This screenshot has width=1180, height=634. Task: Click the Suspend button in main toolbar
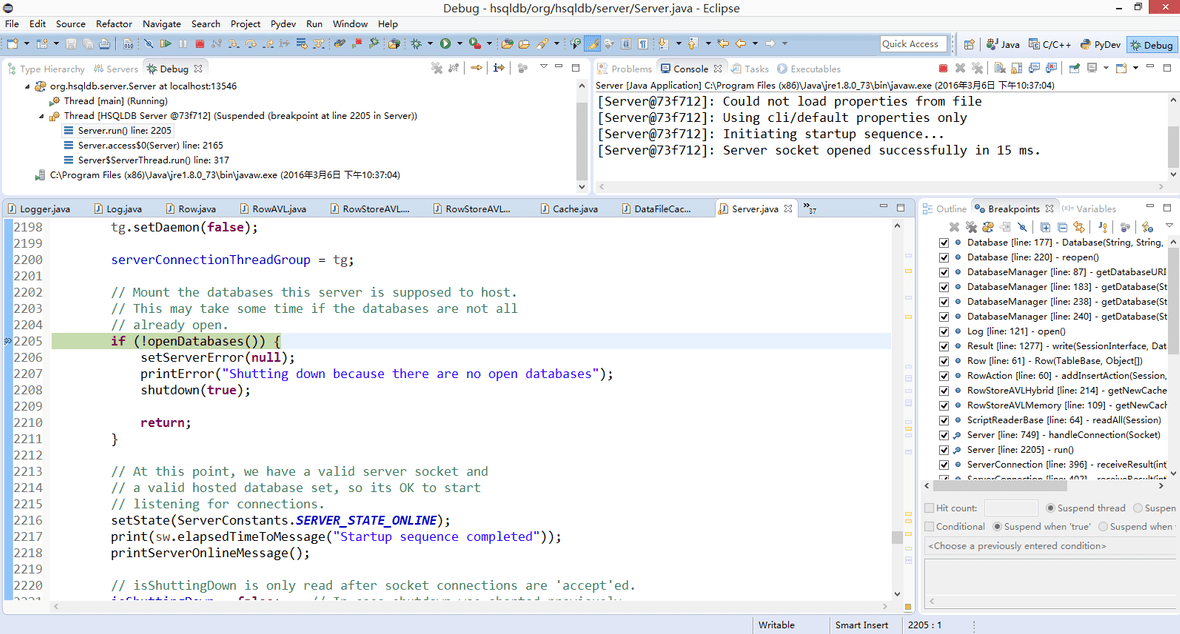[183, 44]
